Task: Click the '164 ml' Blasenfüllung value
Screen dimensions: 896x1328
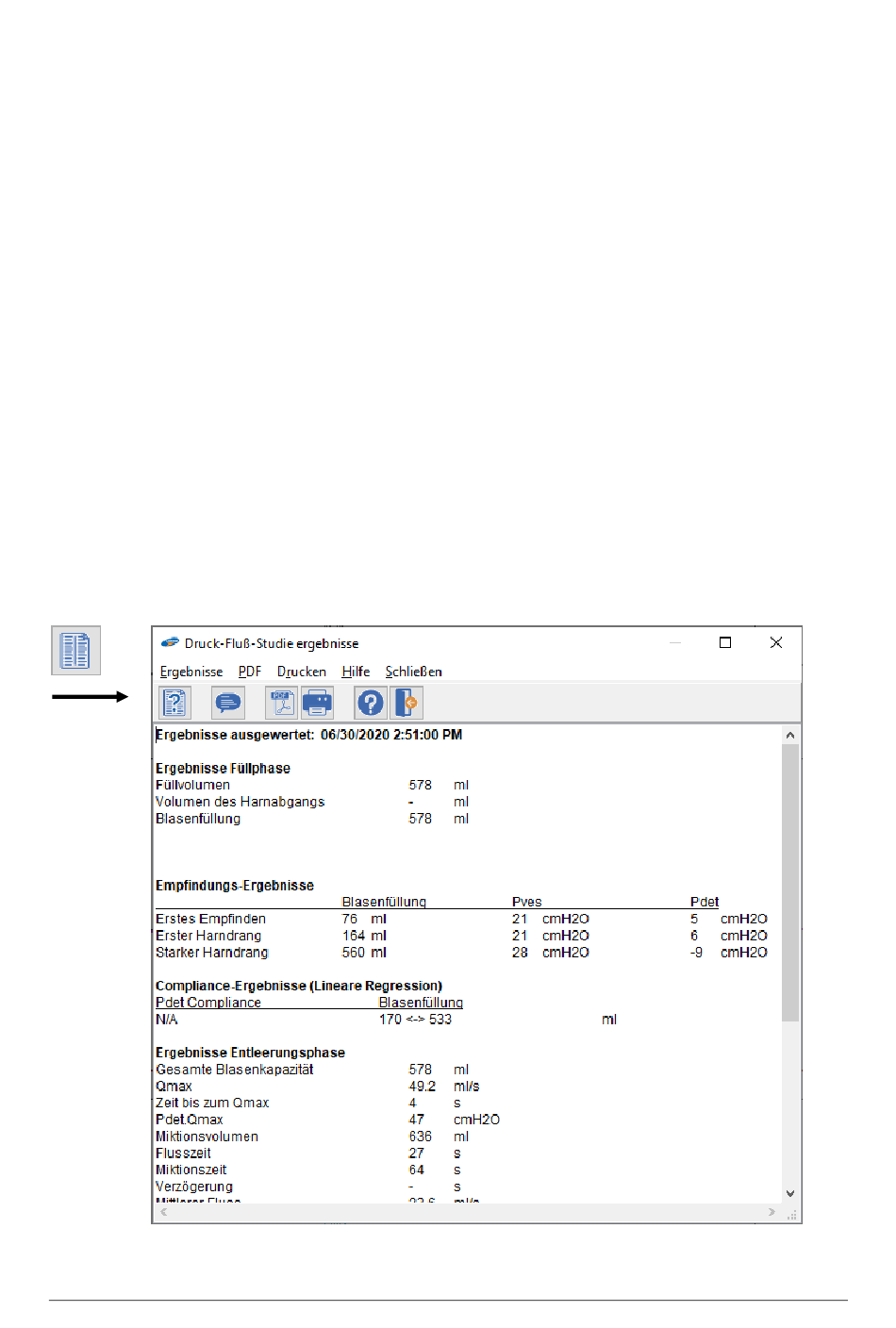Action: pos(364,936)
